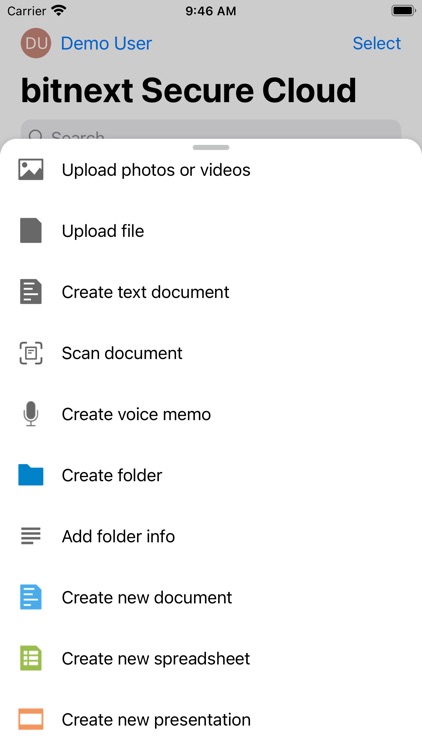
Task: Tap the green spreadsheet icon
Action: [31, 658]
